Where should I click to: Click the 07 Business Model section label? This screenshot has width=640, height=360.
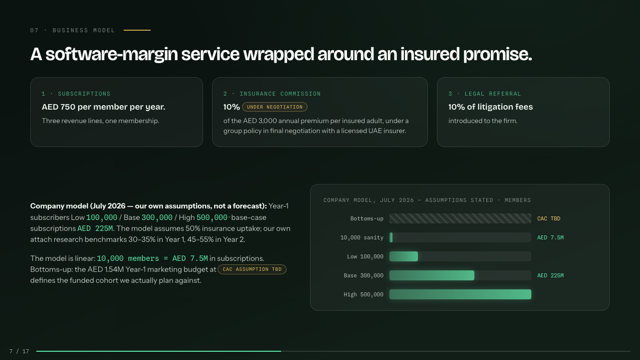[72, 30]
